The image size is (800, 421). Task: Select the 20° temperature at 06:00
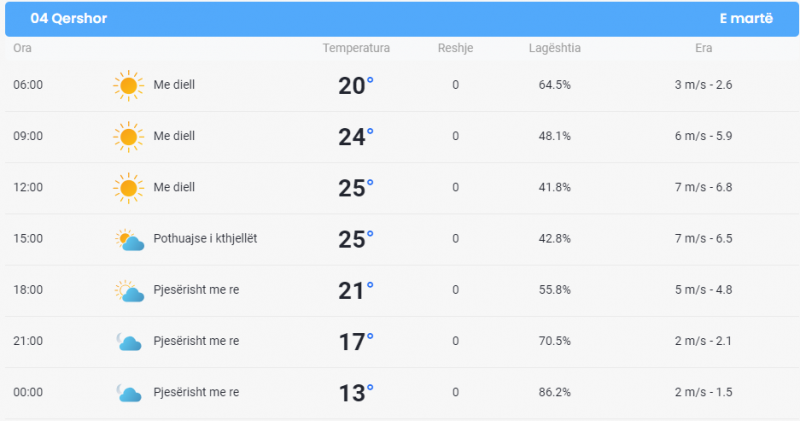click(356, 86)
